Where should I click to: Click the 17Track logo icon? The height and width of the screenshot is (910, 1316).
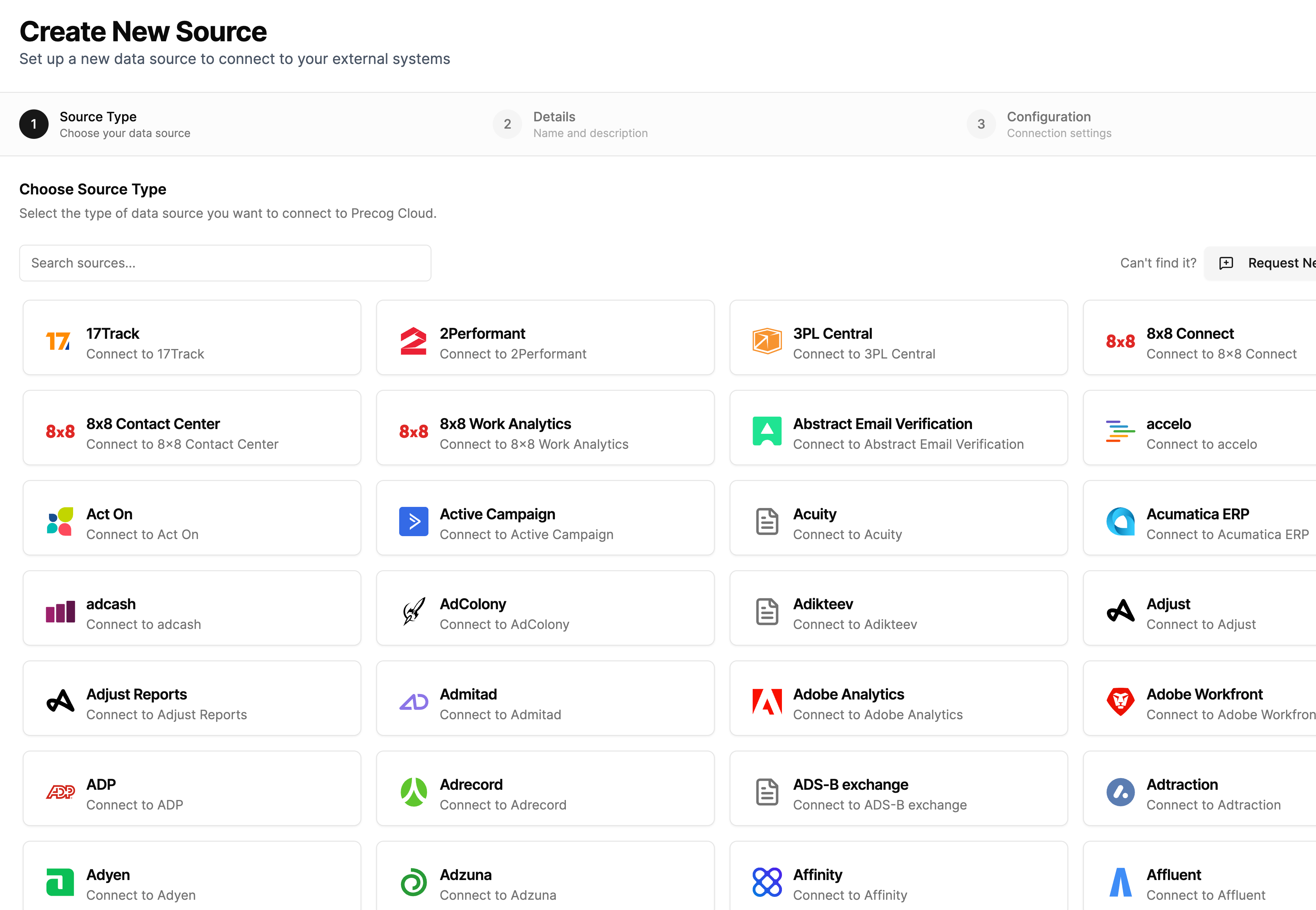coord(59,341)
